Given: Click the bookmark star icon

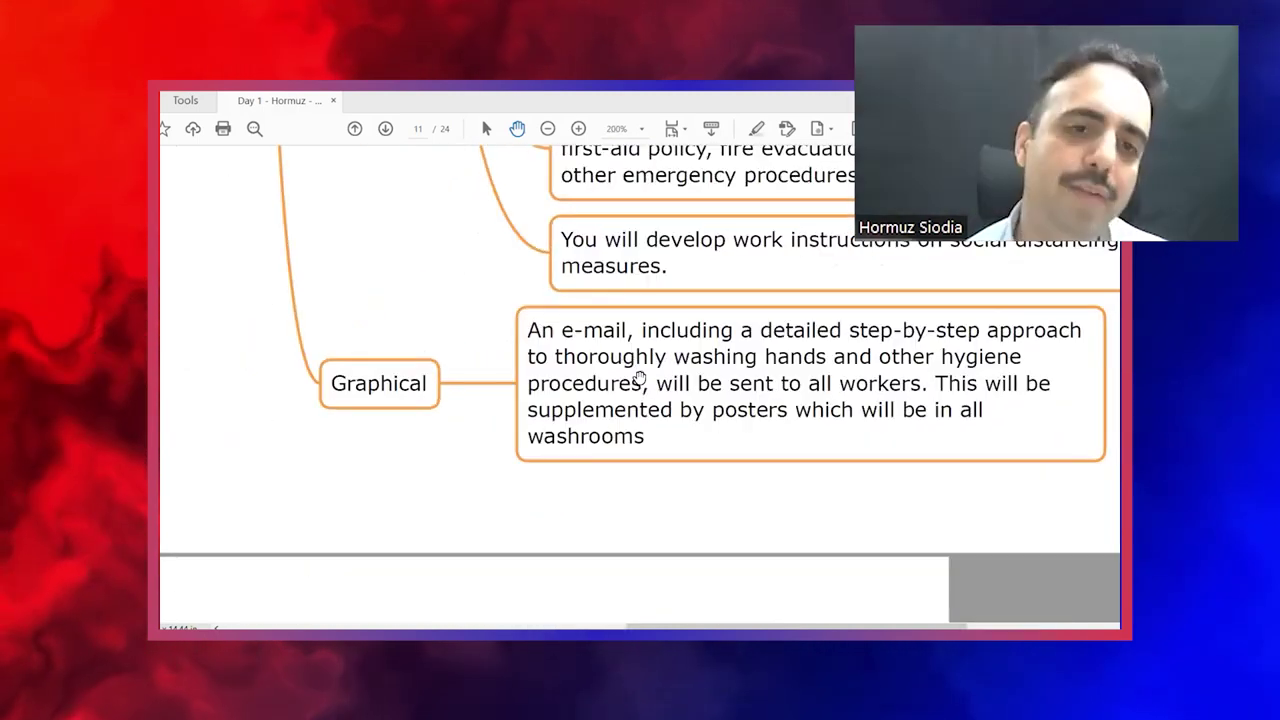Looking at the screenshot, I should [165, 129].
